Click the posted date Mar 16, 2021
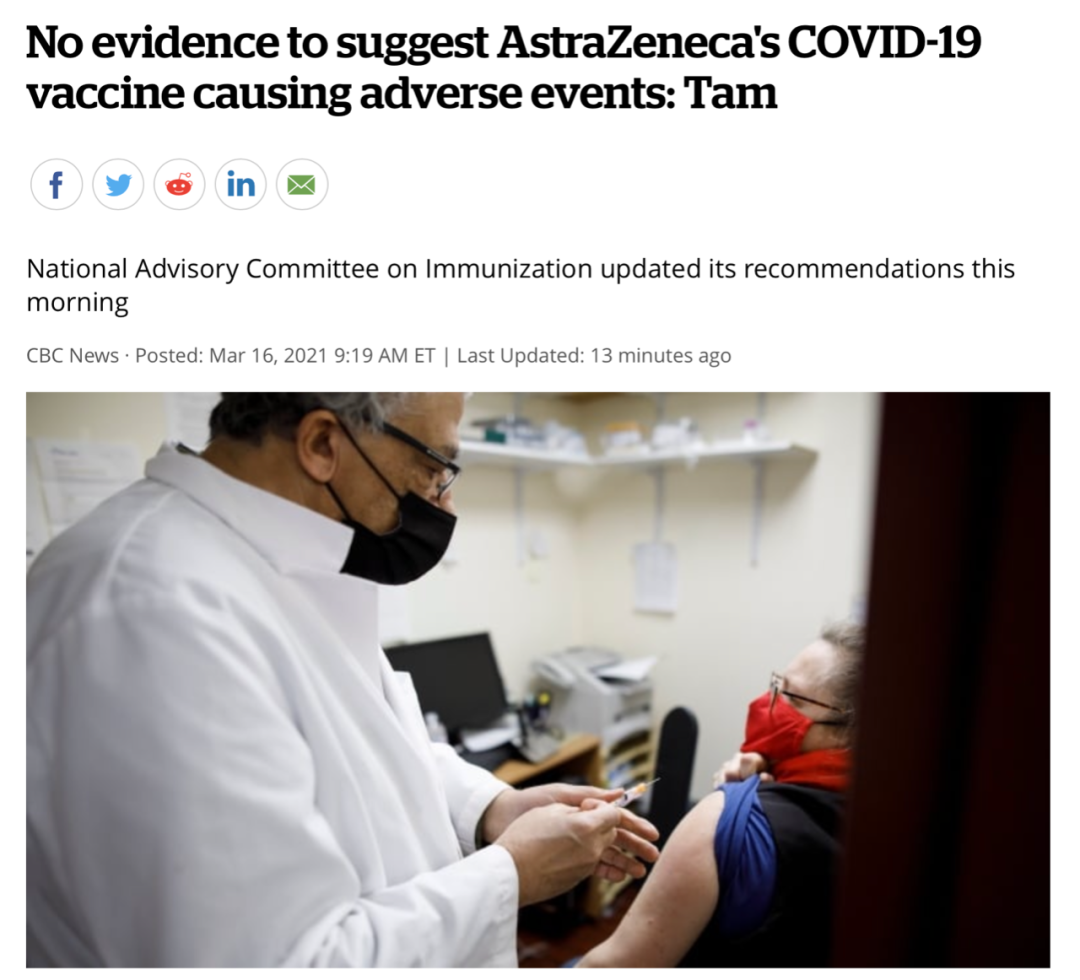 coord(268,355)
